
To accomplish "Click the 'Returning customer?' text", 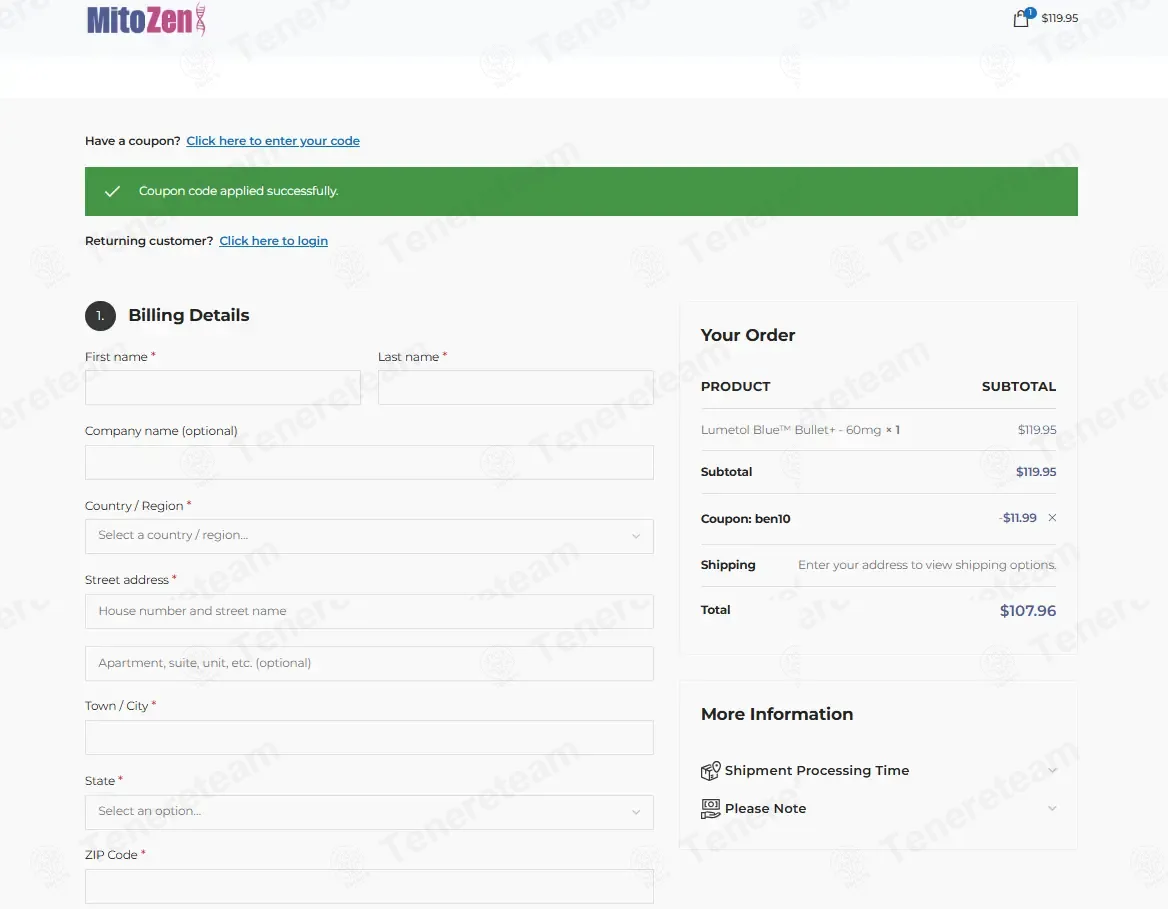I will [149, 241].
